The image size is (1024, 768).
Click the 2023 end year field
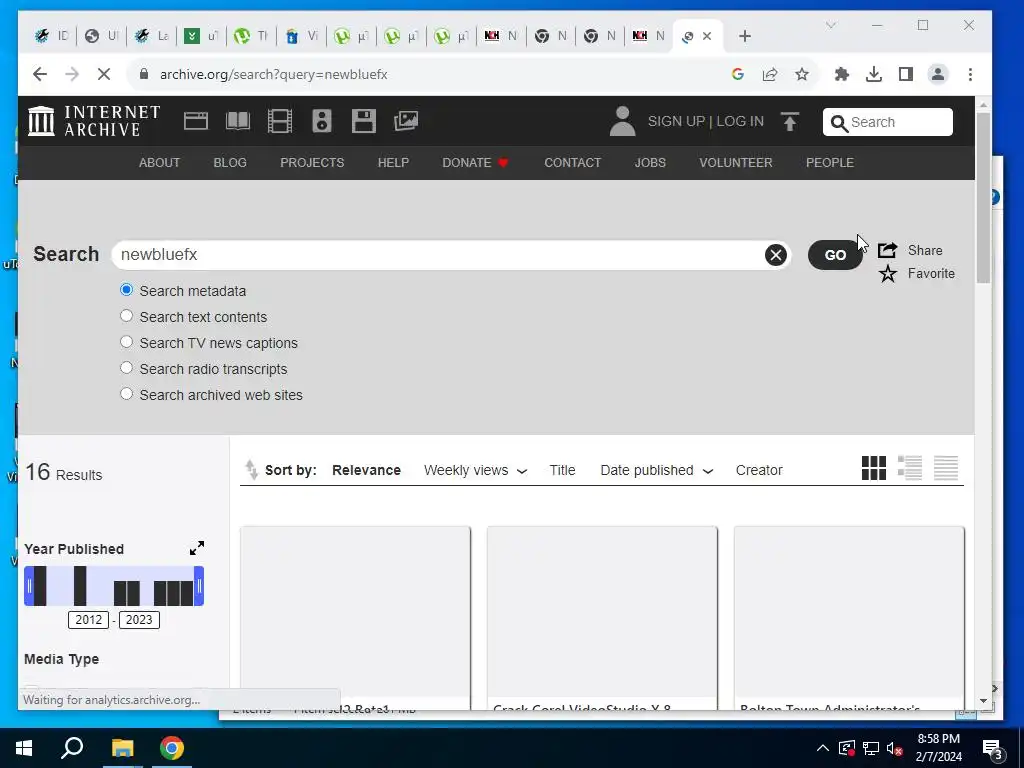(x=139, y=620)
